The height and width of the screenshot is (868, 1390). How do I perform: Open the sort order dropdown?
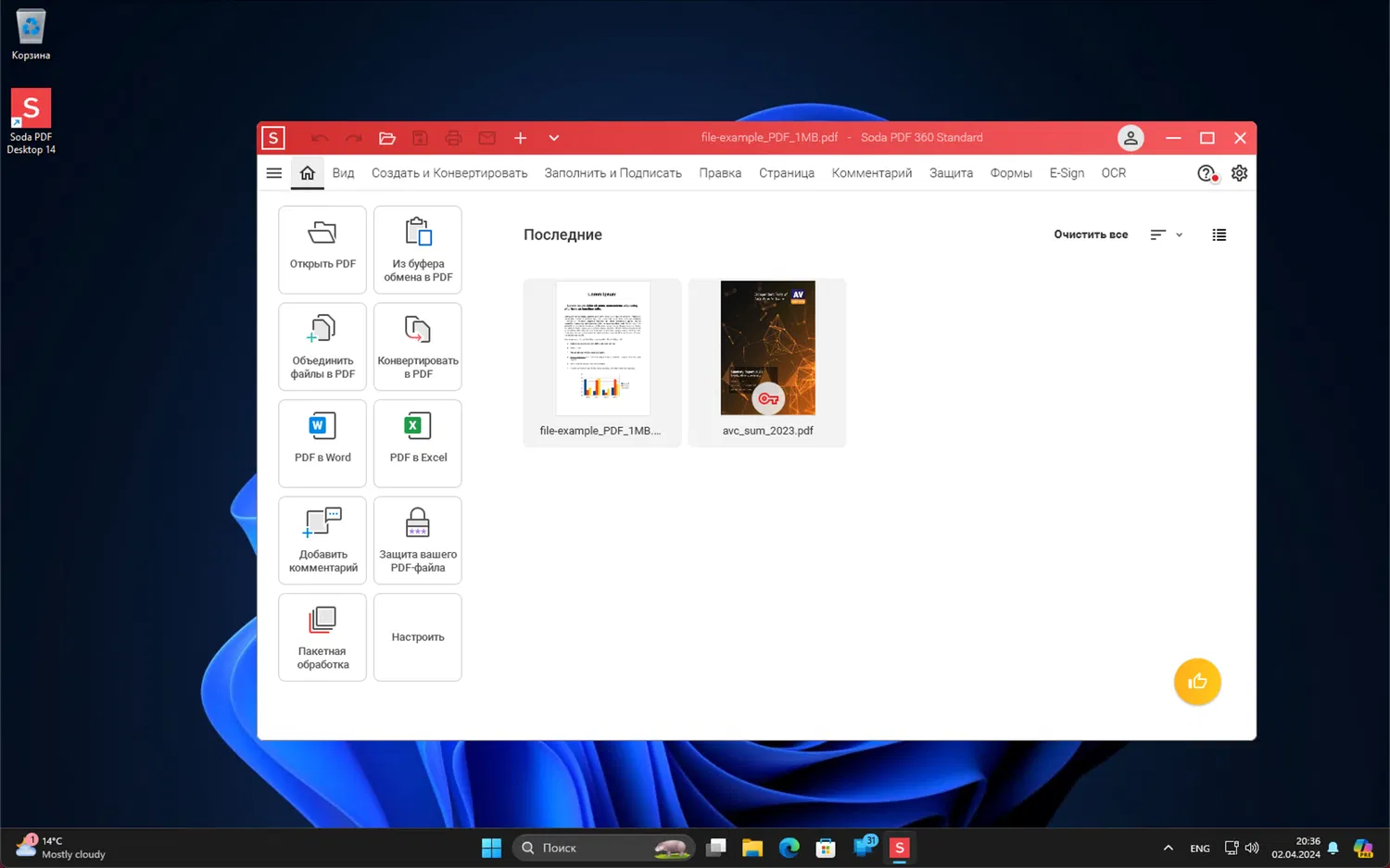pos(1166,235)
